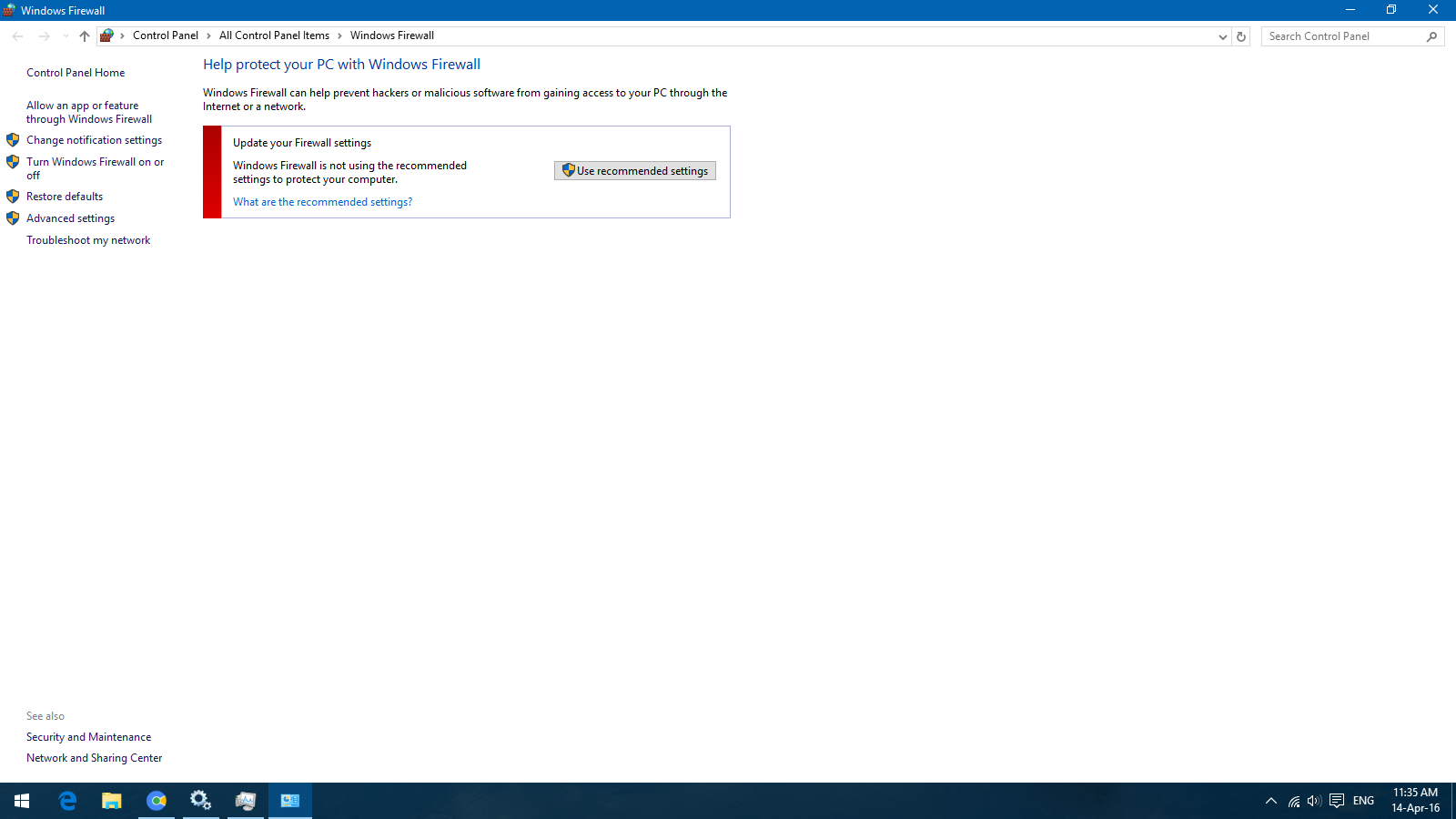Go to Control Panel Home
Viewport: 1456px width, 819px height.
point(76,73)
